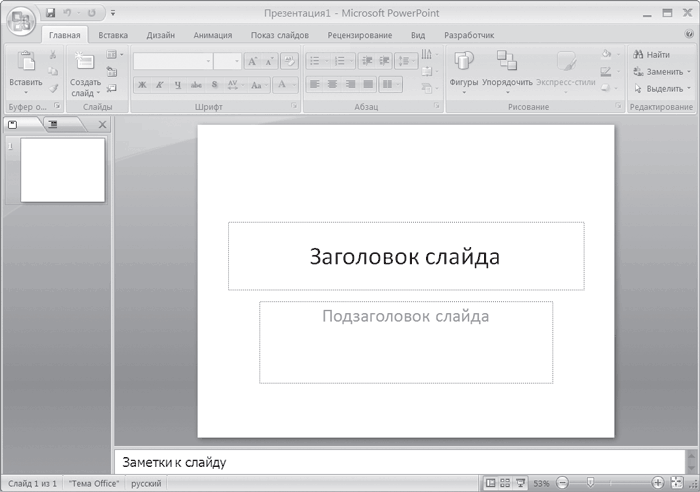Switch to the Анимация tab
Screen dimensions: 700x492
tap(212, 35)
